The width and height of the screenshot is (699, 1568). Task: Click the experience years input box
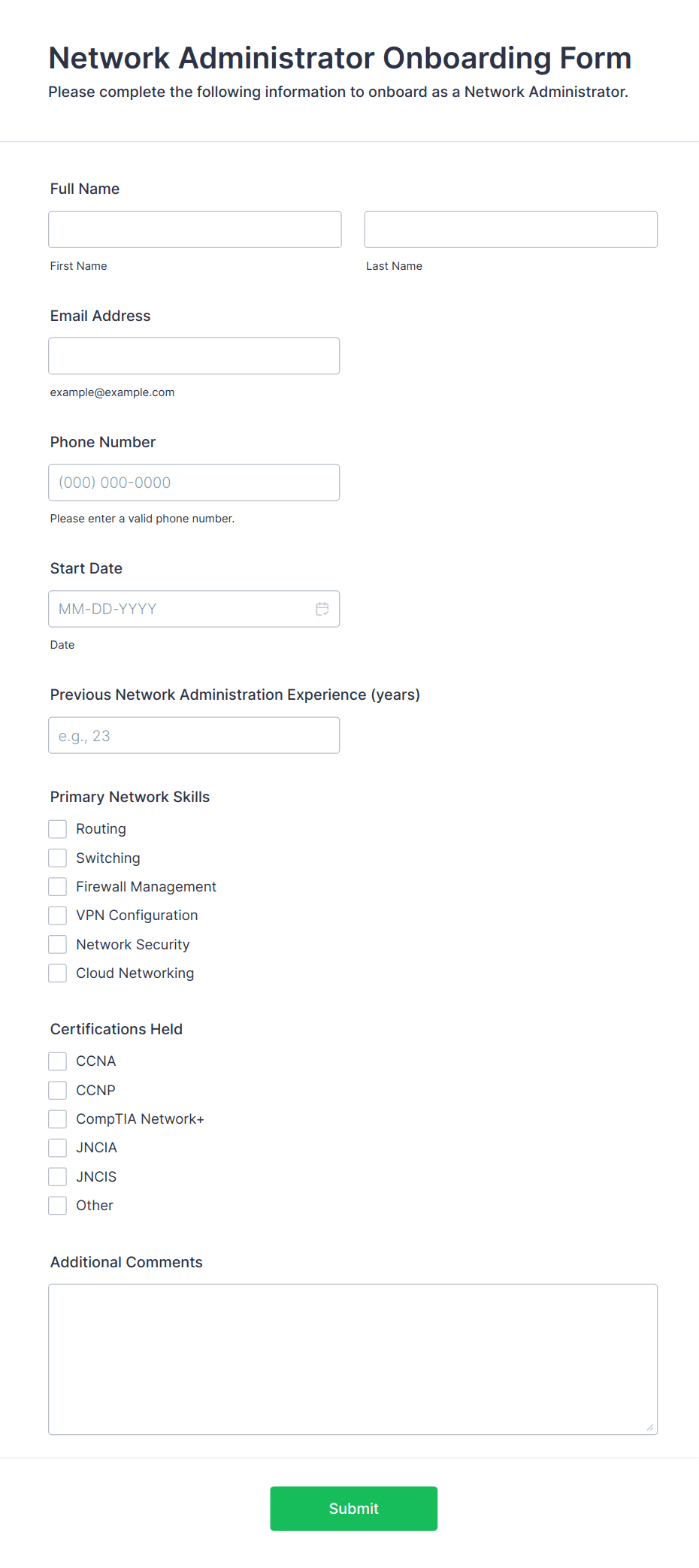point(194,736)
